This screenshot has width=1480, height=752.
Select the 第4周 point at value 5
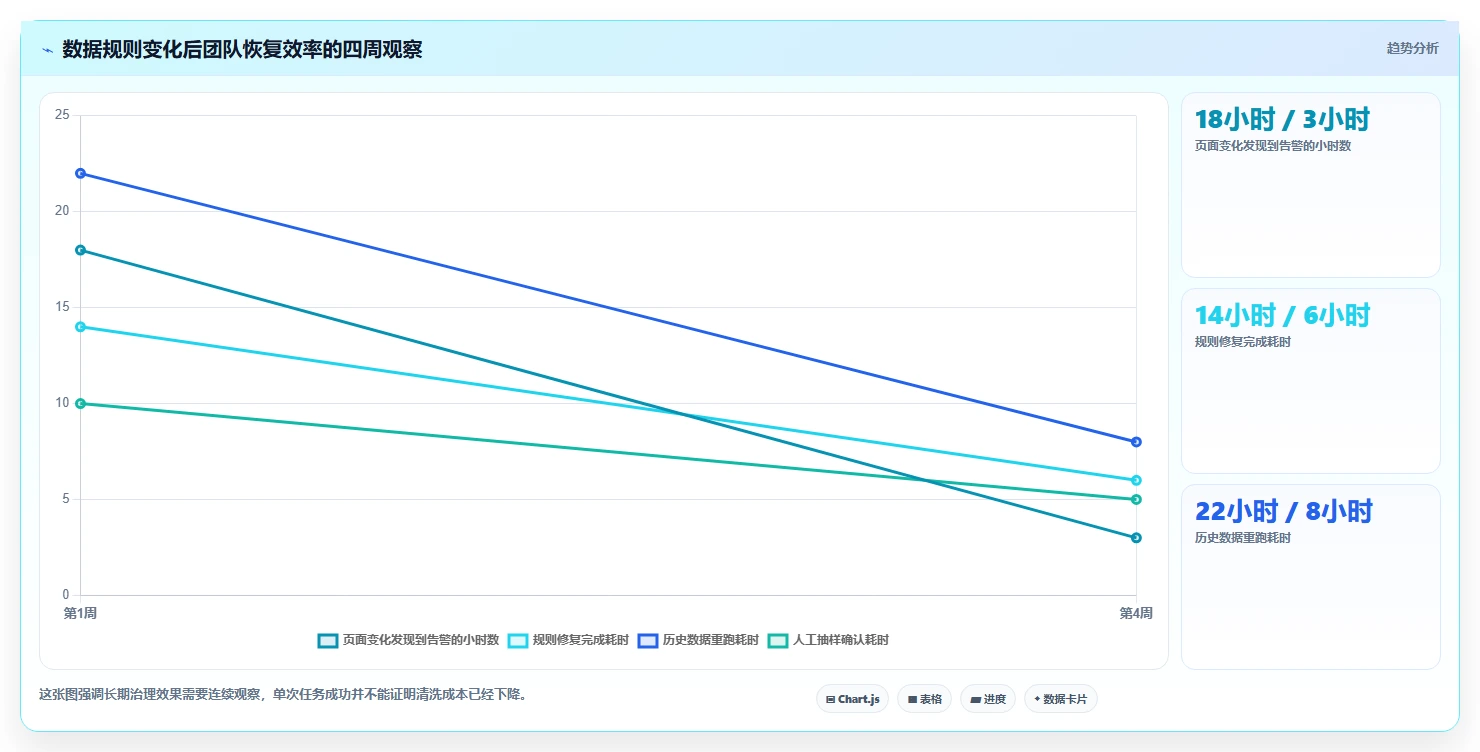pyautogui.click(x=1136, y=499)
